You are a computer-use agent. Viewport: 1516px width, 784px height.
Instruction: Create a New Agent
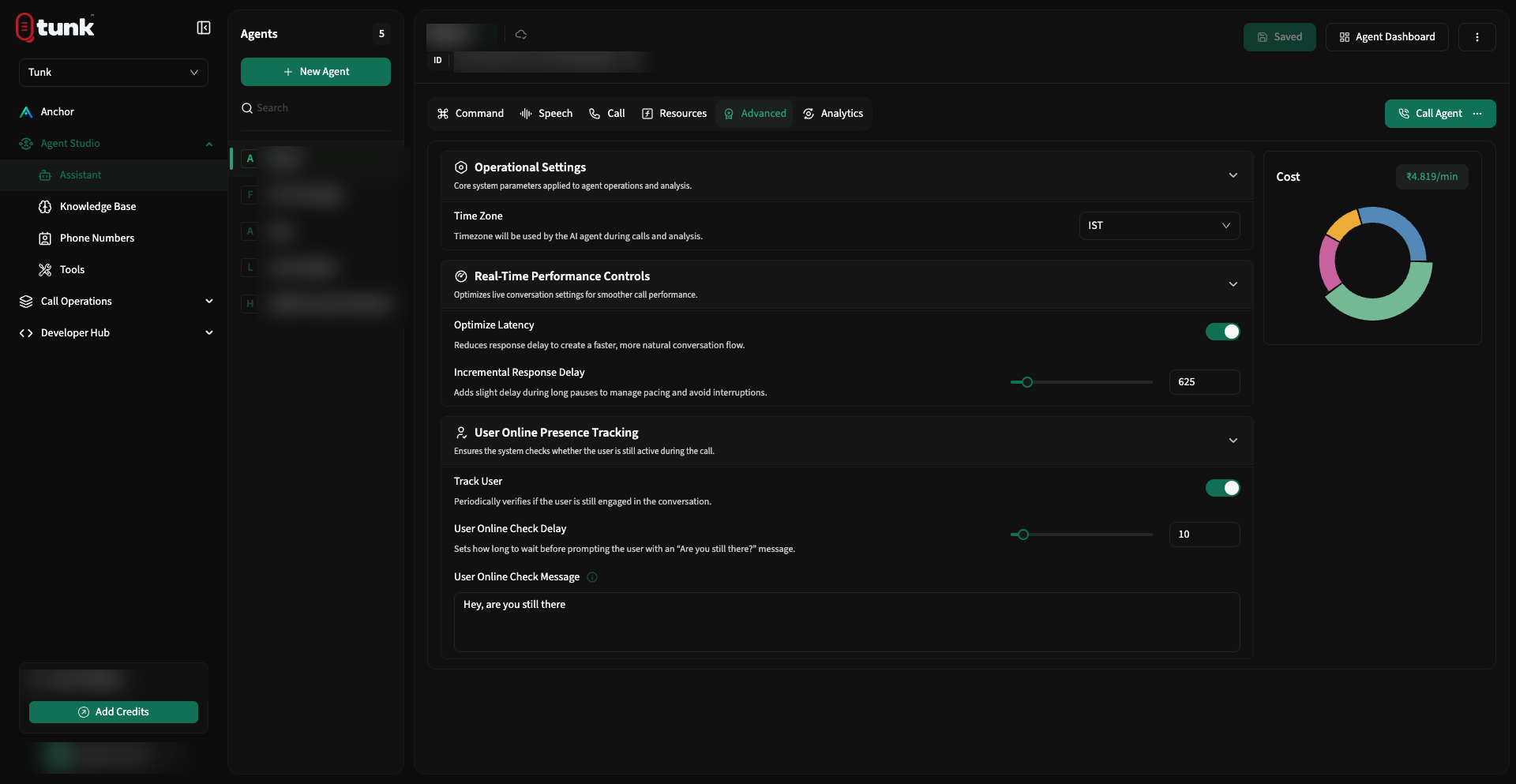click(316, 72)
